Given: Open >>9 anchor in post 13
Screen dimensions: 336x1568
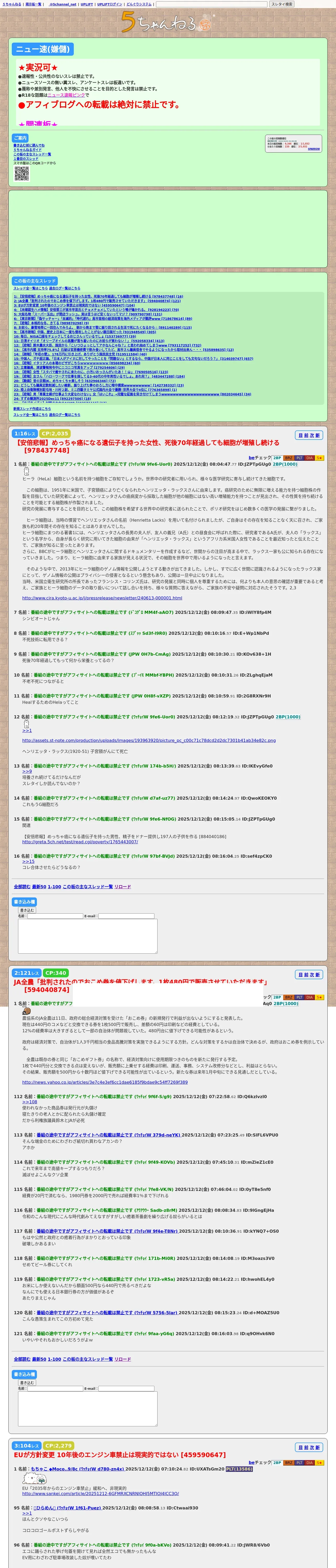Looking at the screenshot, I should [27, 771].
